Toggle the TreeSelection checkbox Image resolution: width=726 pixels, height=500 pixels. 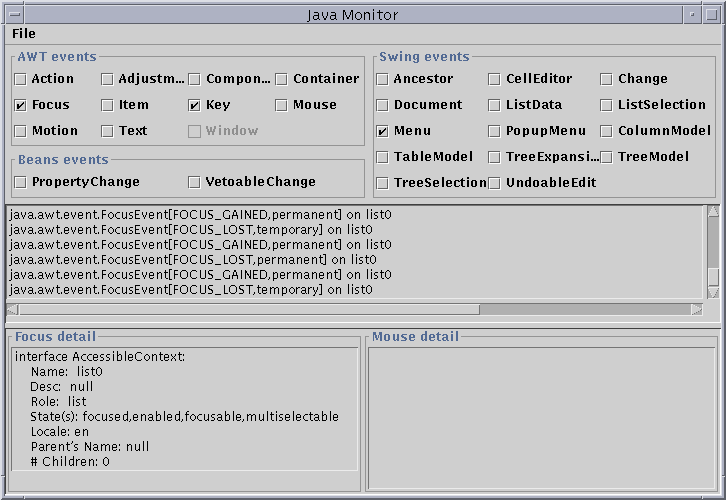382,183
